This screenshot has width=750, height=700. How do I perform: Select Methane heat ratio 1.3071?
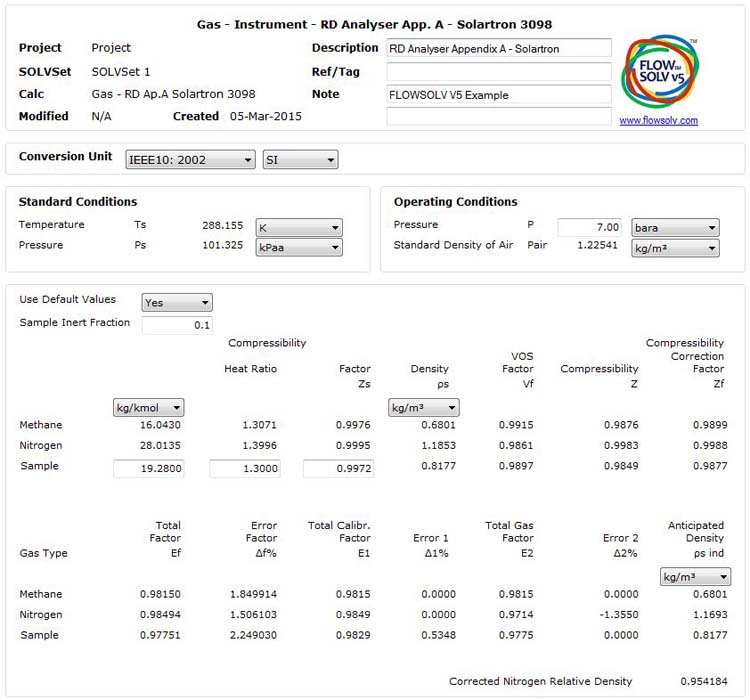tap(259, 425)
